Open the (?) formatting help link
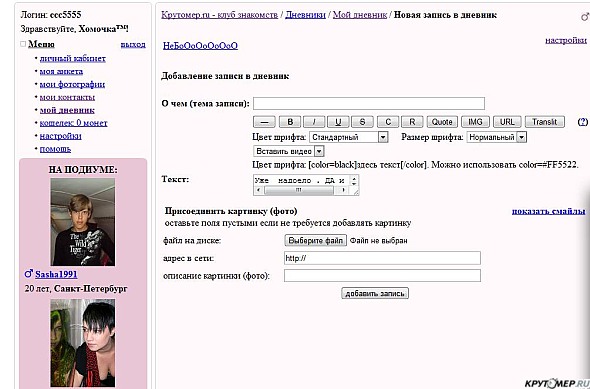Viewport: 590px width, 389px height. pos(582,122)
